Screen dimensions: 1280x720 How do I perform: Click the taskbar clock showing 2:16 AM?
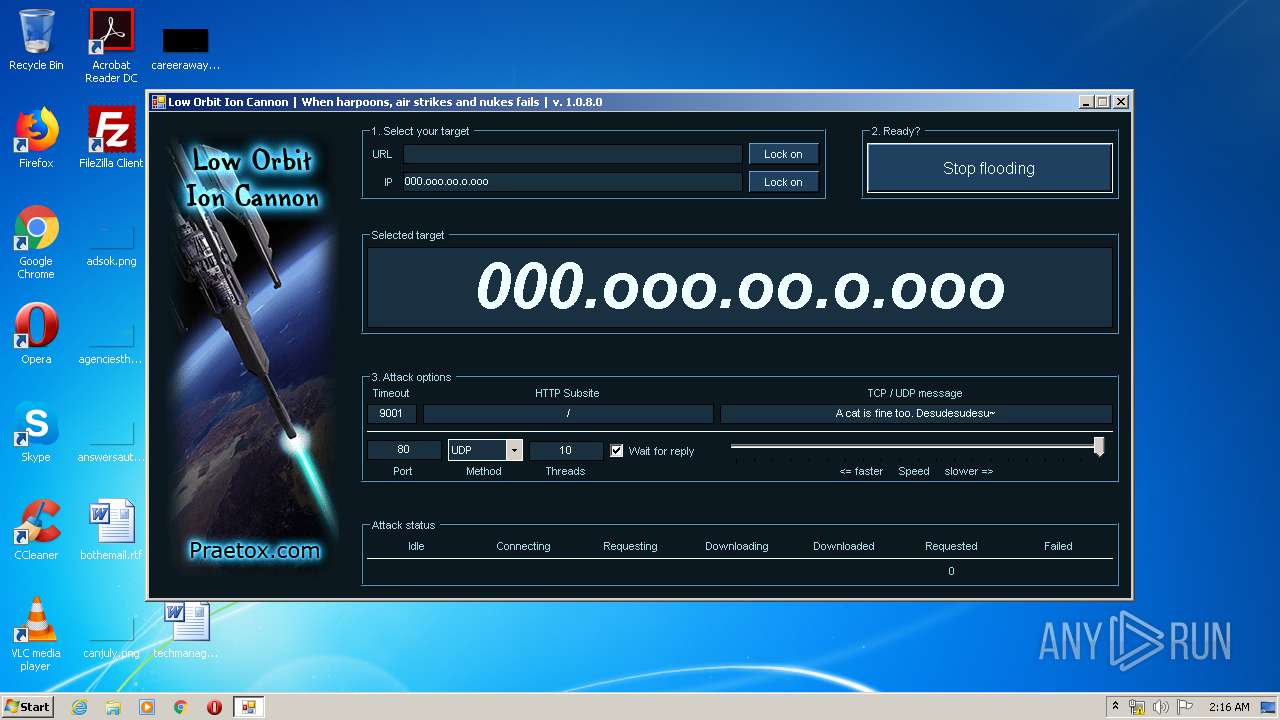(x=1229, y=707)
